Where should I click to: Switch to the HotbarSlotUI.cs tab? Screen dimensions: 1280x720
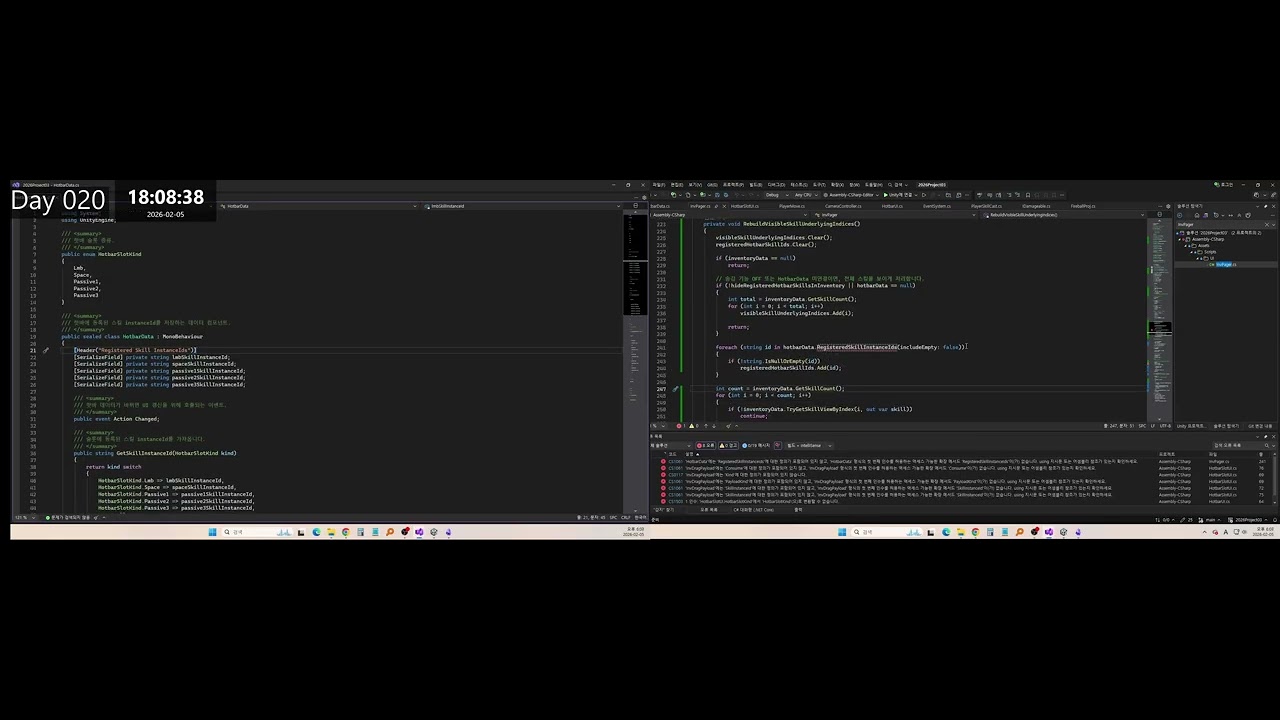tap(745, 206)
